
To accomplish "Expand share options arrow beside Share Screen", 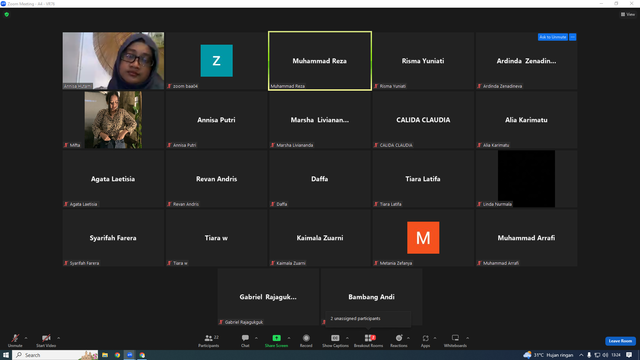I will point(289,338).
